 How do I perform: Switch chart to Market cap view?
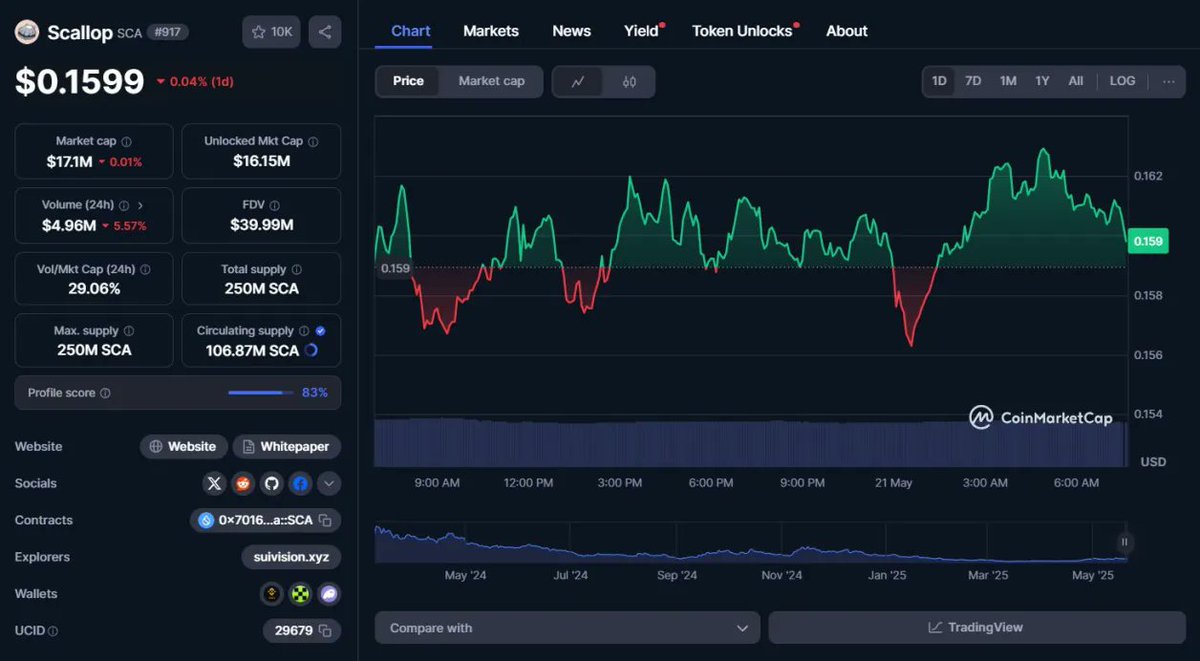491,81
